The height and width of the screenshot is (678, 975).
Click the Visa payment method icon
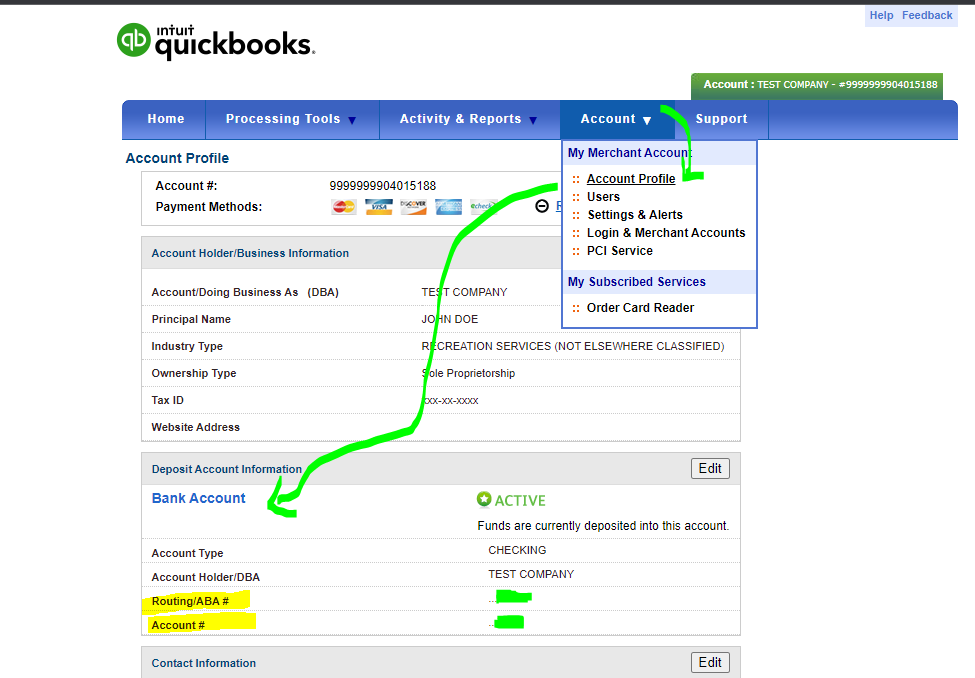point(379,207)
